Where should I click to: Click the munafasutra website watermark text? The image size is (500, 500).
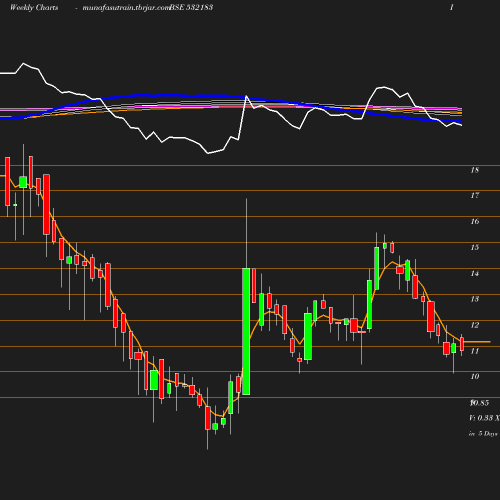[126, 7]
